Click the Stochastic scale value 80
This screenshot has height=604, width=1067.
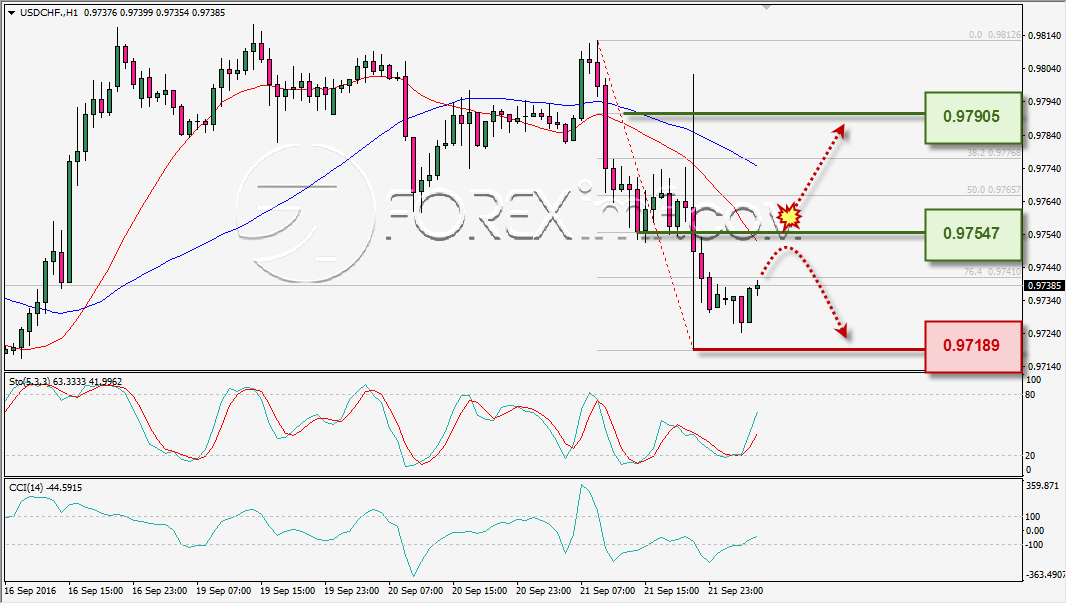(x=1030, y=395)
